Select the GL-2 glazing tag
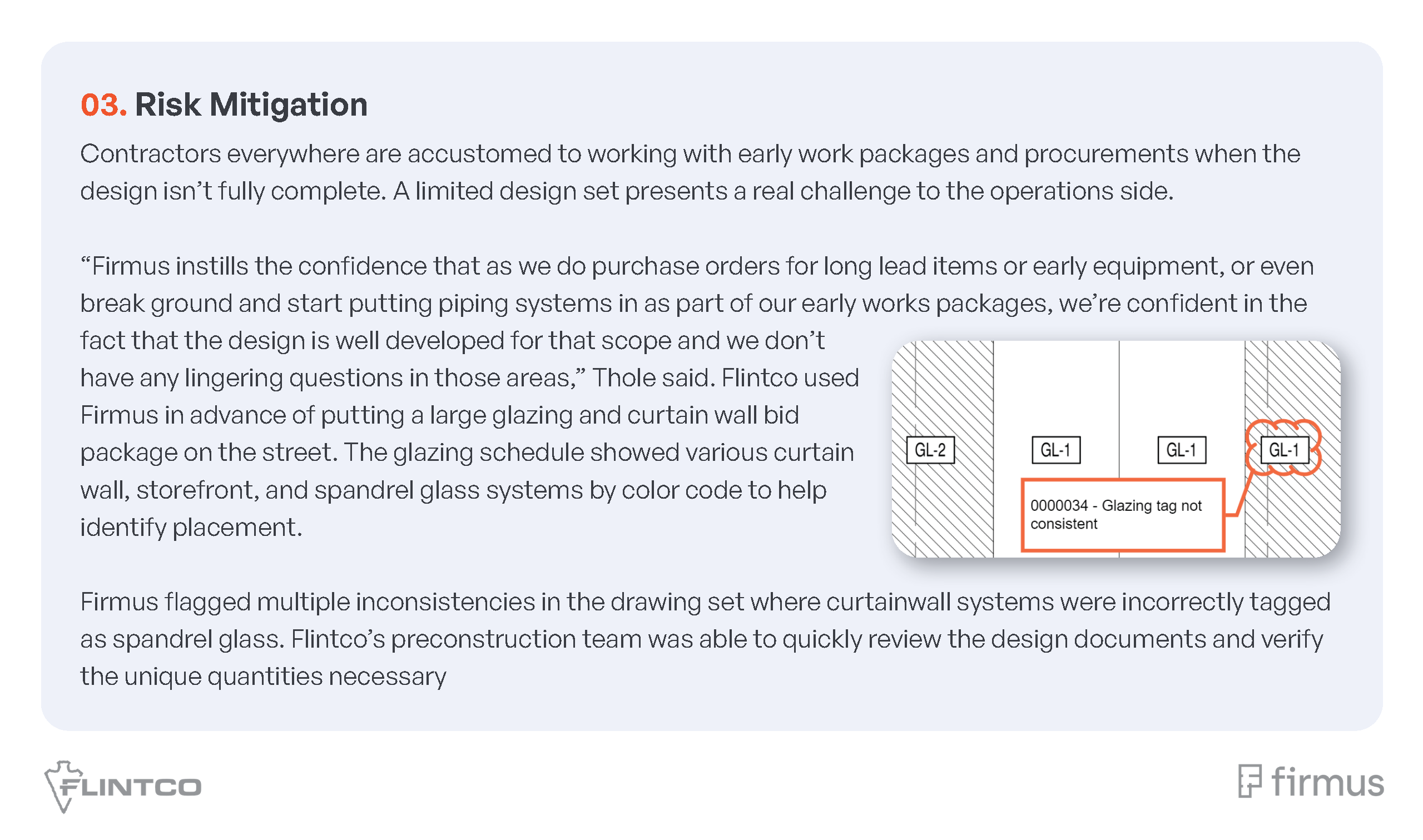This screenshot has height=840, width=1423. point(930,450)
